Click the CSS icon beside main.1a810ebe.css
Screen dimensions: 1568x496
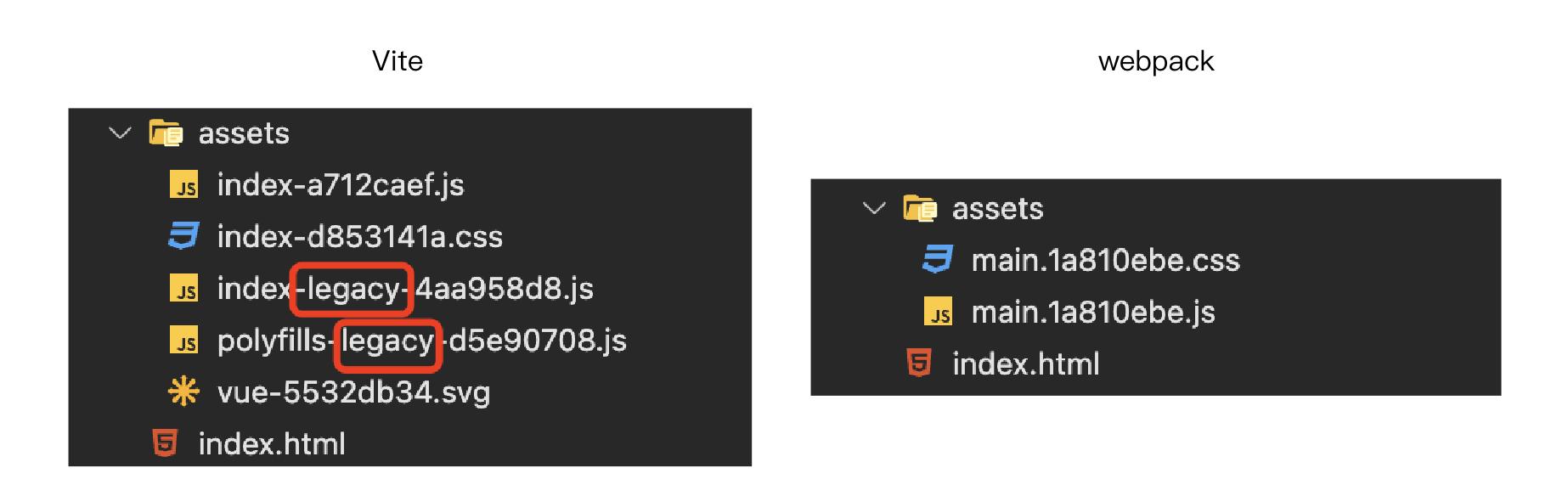click(x=938, y=260)
